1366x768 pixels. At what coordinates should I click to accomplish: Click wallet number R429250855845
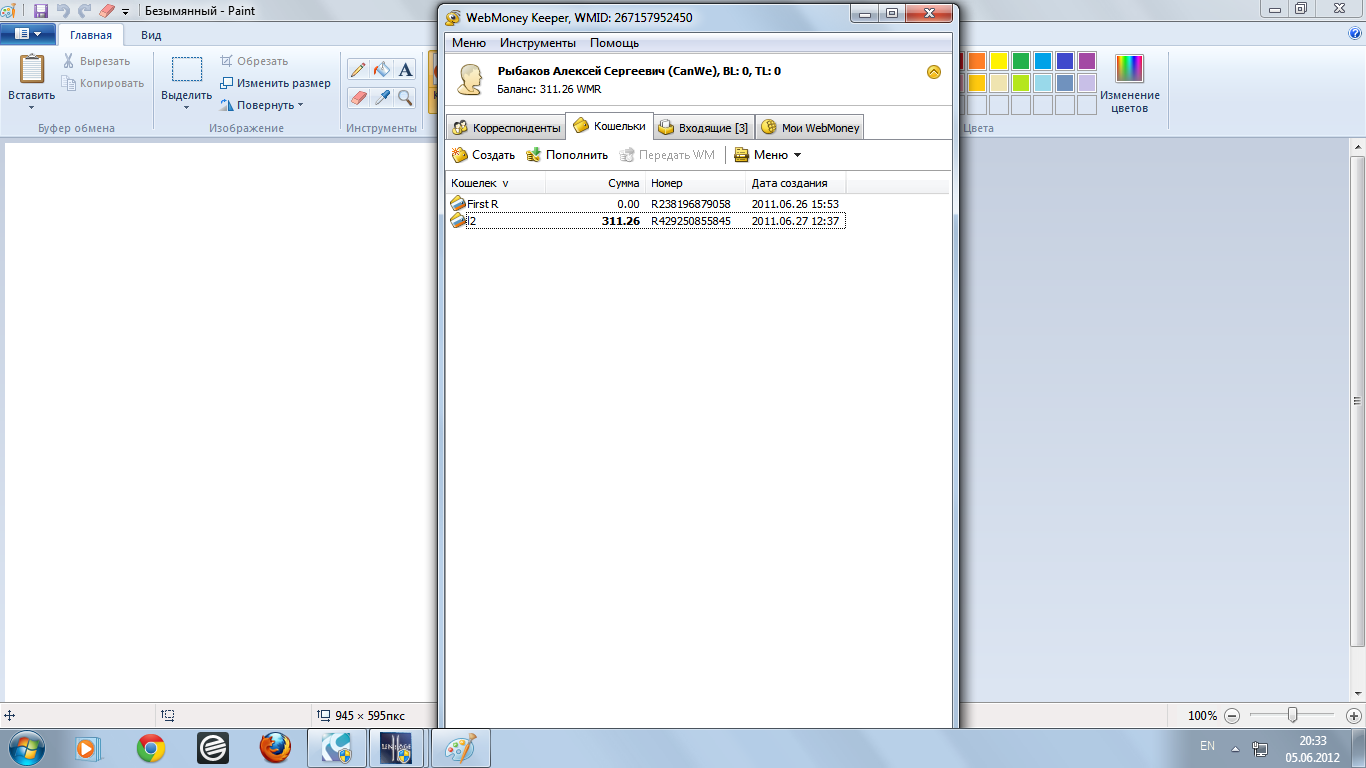[691, 221]
